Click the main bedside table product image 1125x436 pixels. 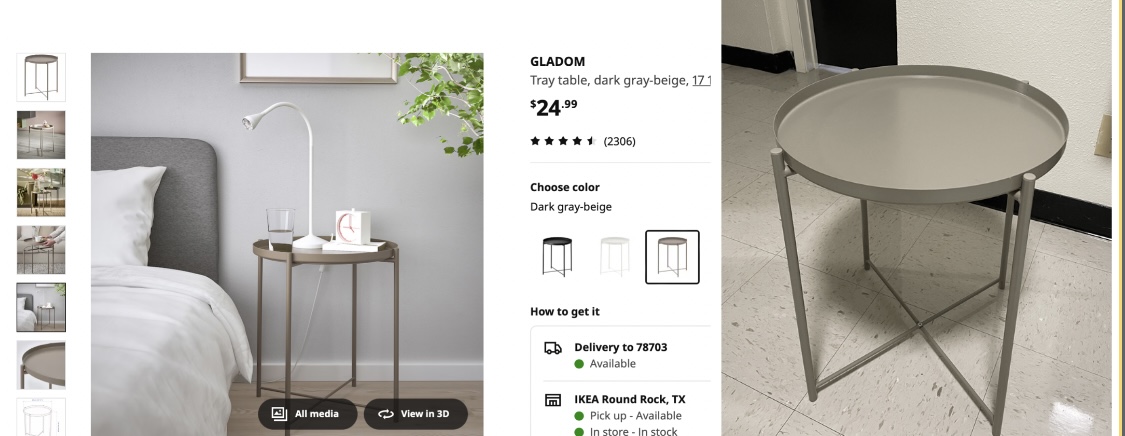[x=287, y=245]
